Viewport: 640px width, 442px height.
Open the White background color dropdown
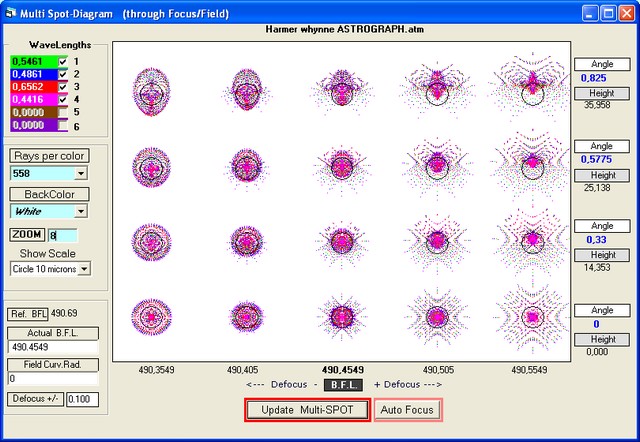81,211
